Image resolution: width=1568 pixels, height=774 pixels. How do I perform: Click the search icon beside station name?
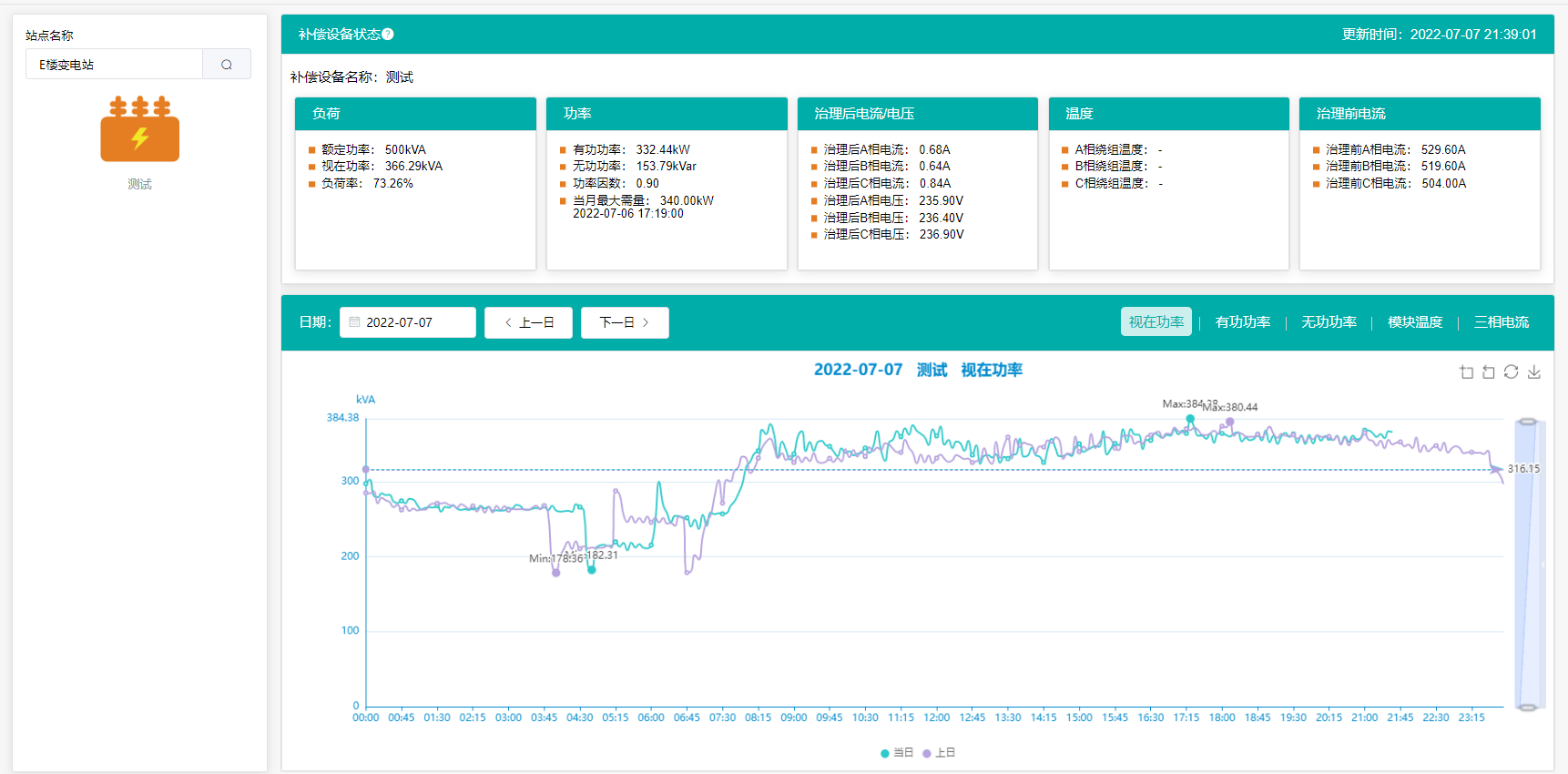click(x=227, y=65)
